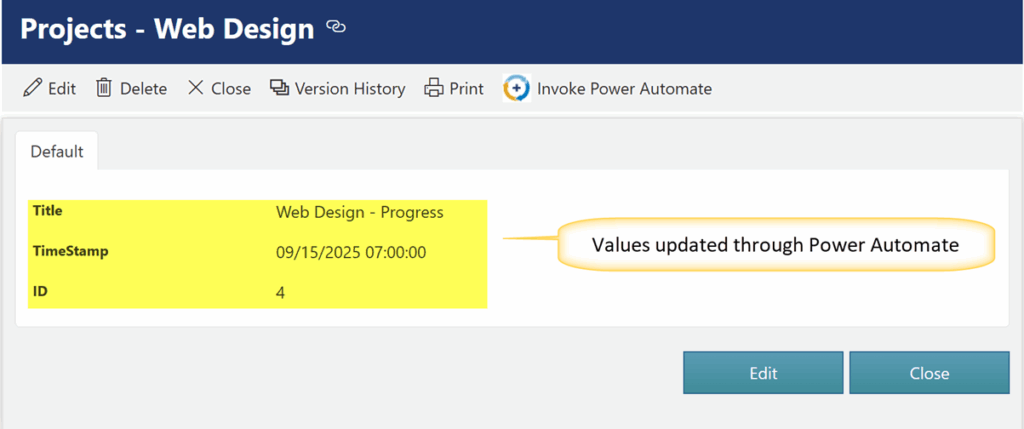
Task: Select the Default tab
Action: (57, 152)
